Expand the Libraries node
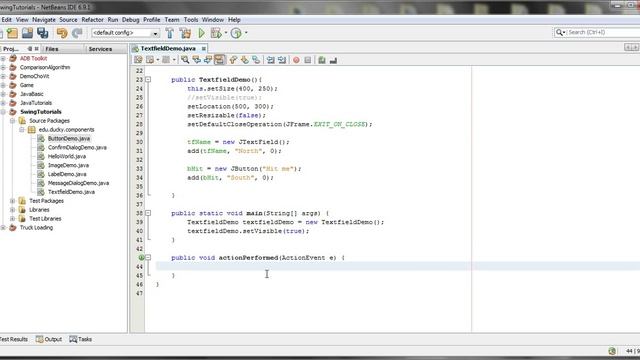Screen dimensions: 640x360 (13, 210)
